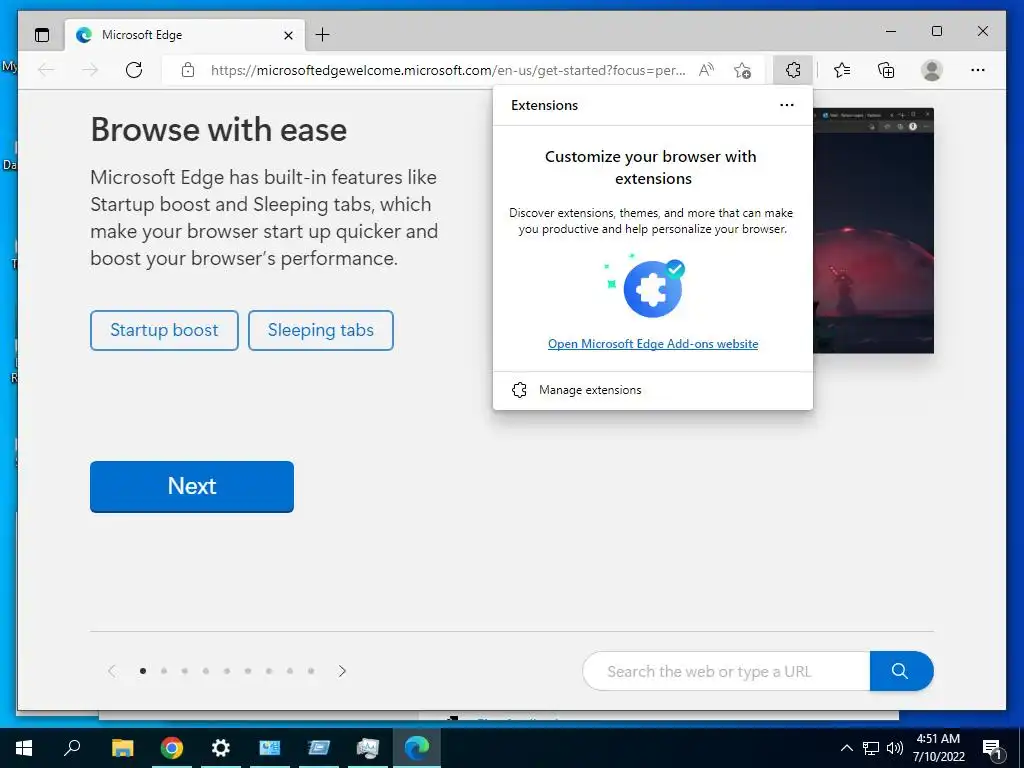Viewport: 1024px width, 768px height.
Task: Select the last pagination dot
Action: pos(311,671)
